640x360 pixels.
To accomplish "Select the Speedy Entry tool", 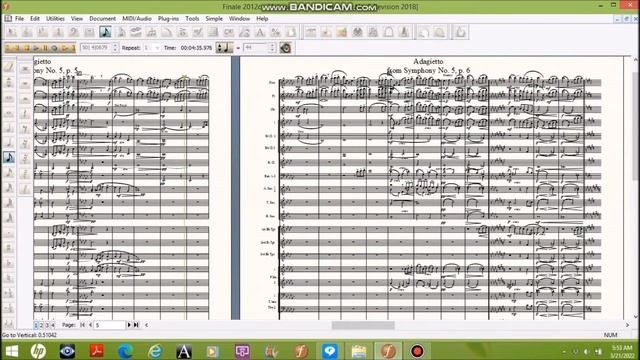I will point(120,32).
